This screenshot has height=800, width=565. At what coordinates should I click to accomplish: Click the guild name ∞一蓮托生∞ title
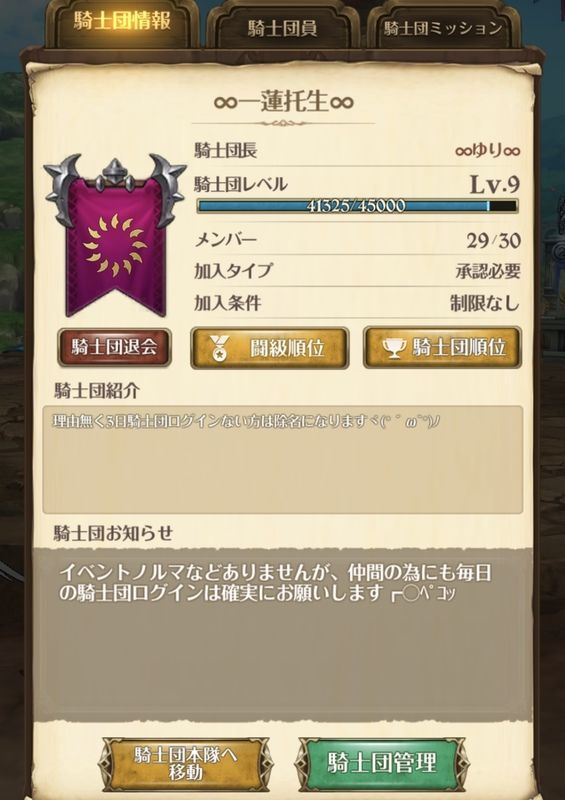284,101
